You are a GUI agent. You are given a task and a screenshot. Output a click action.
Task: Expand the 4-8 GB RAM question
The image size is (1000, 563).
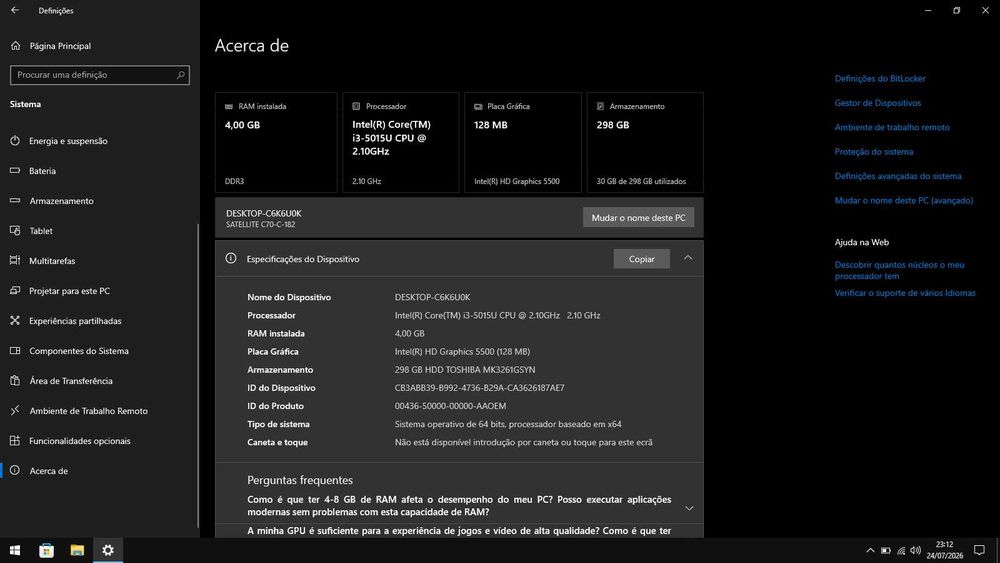pyautogui.click(x=689, y=508)
